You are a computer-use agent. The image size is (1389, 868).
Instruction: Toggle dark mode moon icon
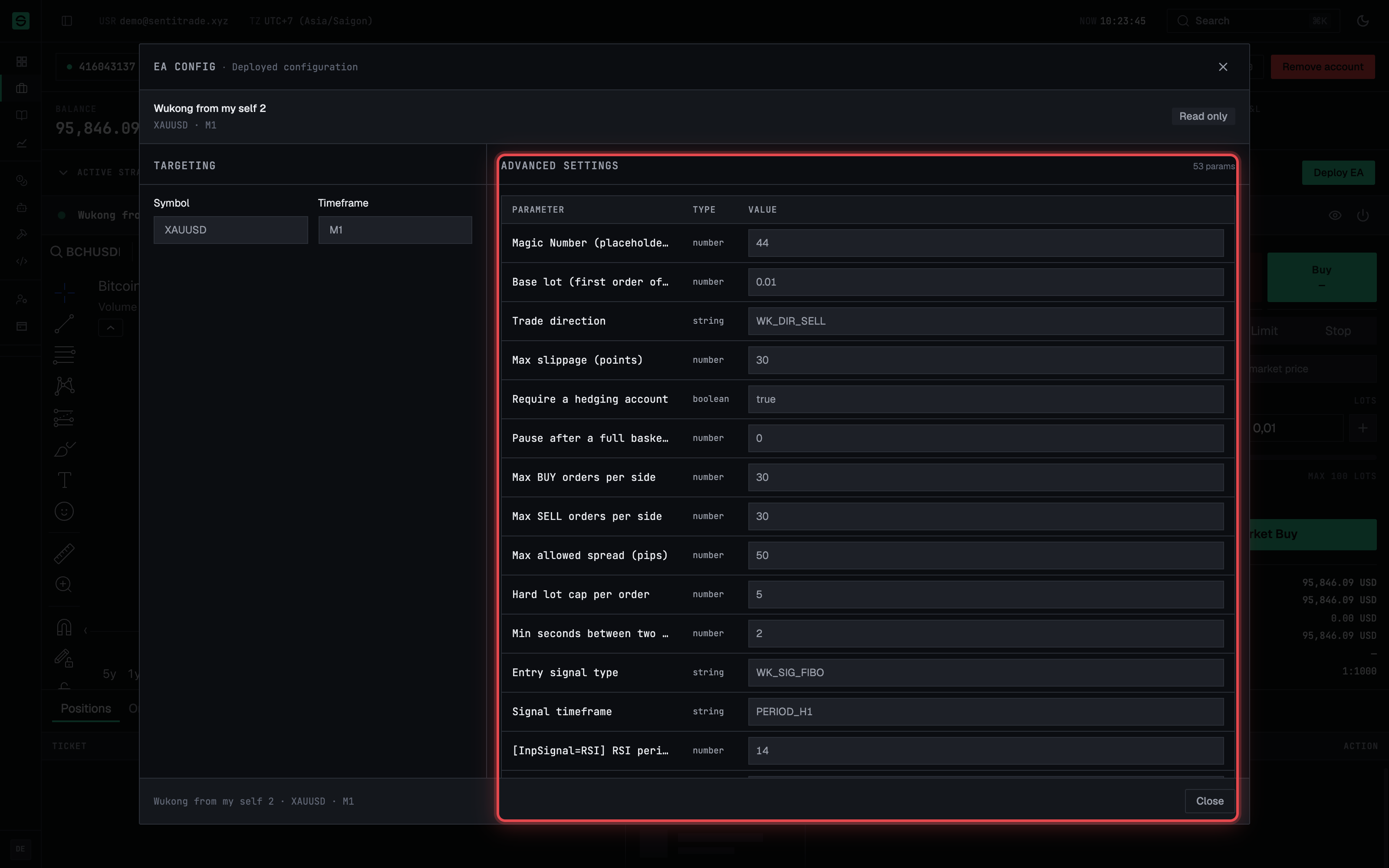tap(1363, 21)
